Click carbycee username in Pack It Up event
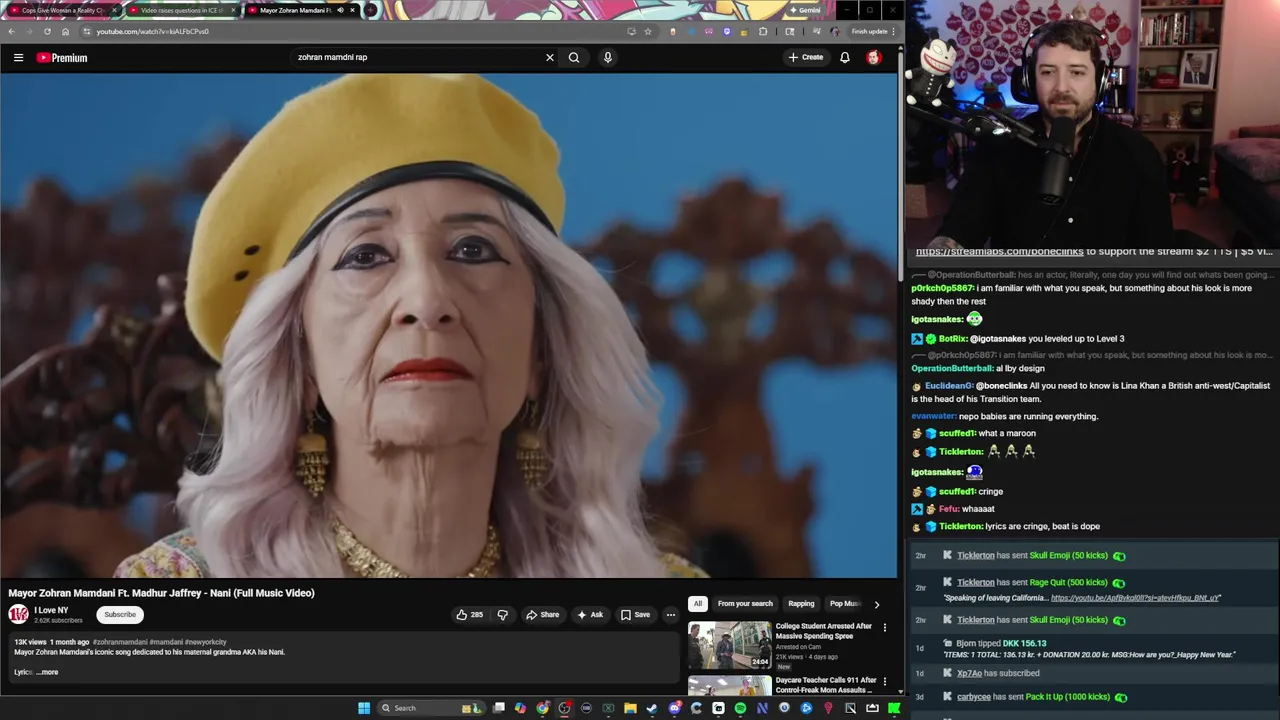Image resolution: width=1280 pixels, height=720 pixels. pyautogui.click(x=974, y=697)
